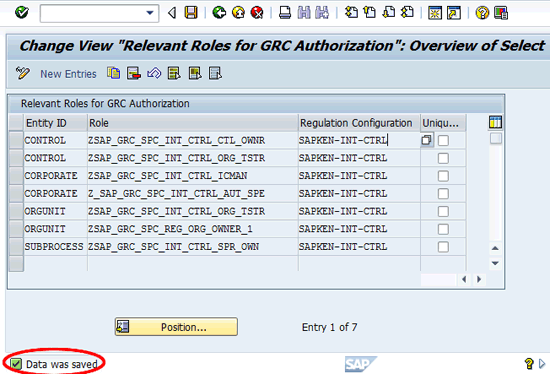Click the Find binoculars icon

(304, 13)
